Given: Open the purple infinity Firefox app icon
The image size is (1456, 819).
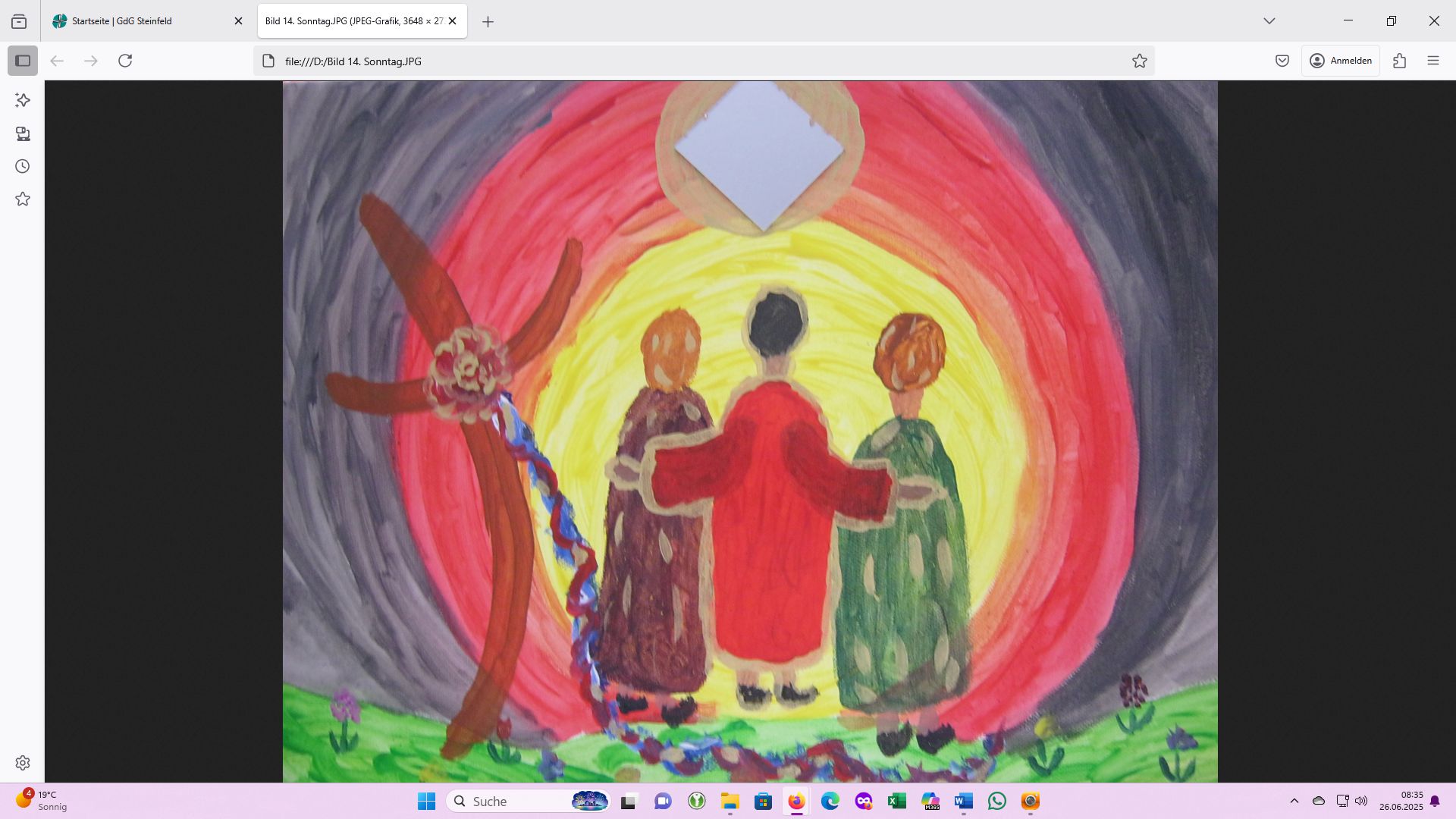Looking at the screenshot, I should tap(863, 802).
